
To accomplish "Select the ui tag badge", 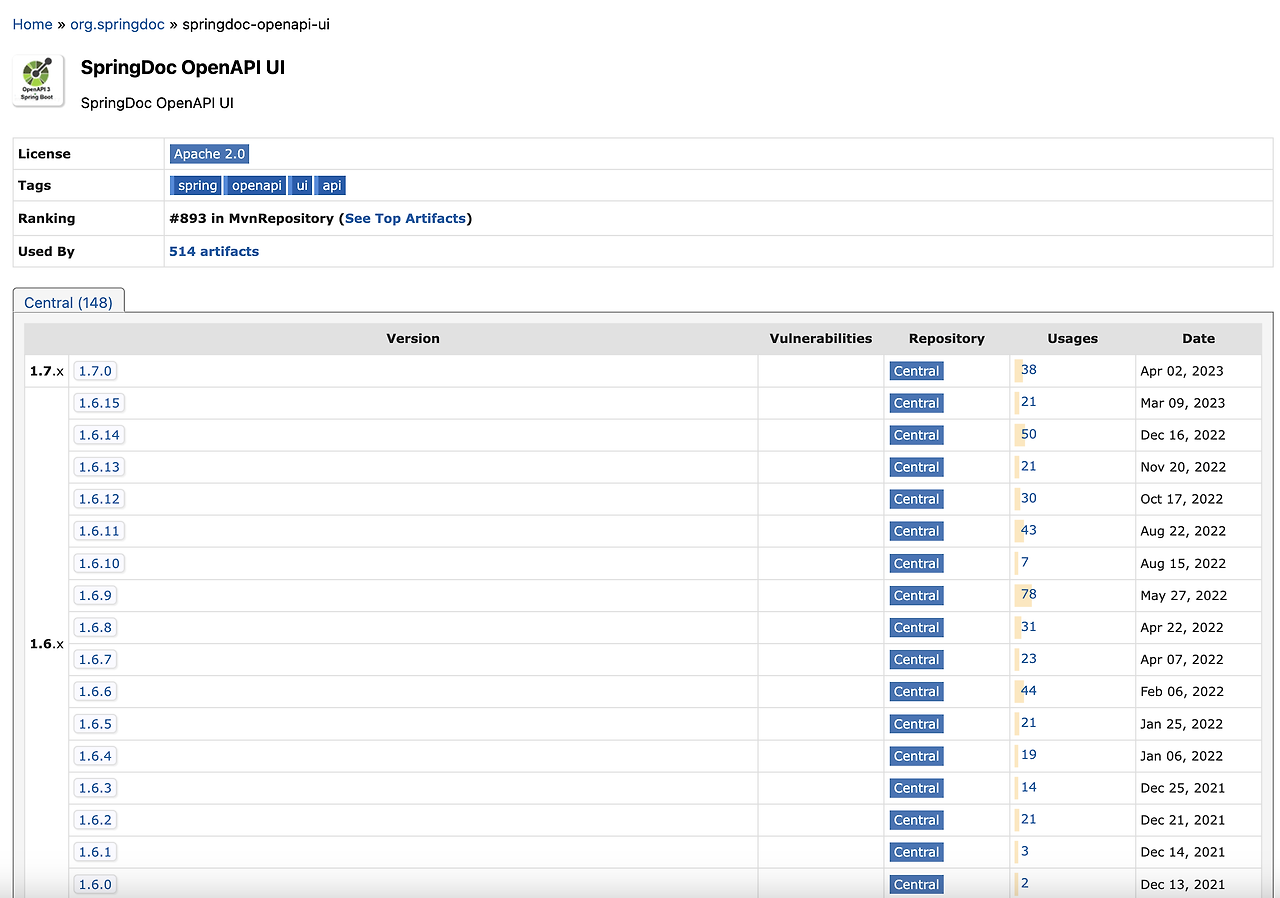I will 302,186.
